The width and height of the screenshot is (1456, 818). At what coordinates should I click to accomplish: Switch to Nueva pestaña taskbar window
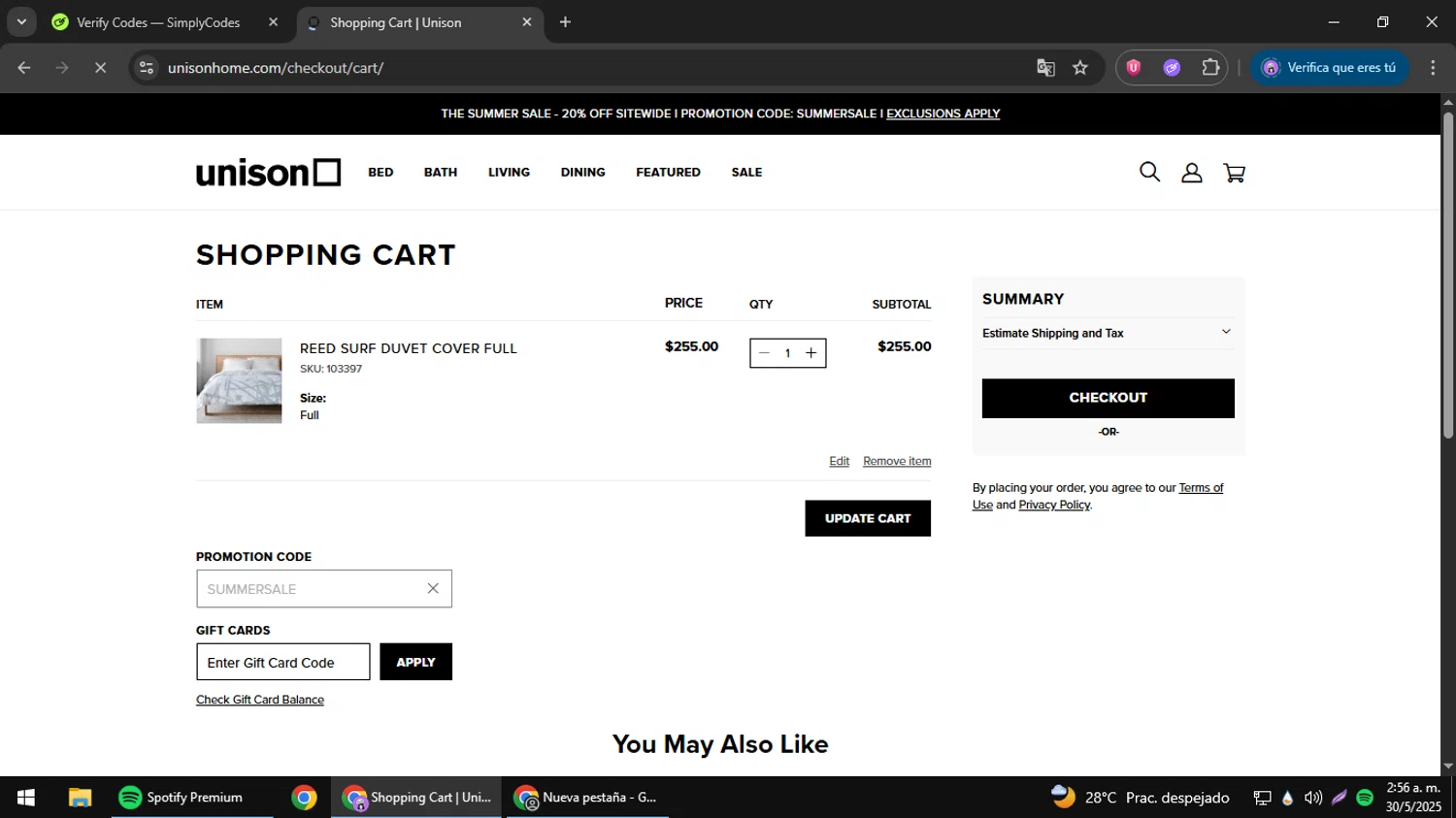(x=585, y=798)
